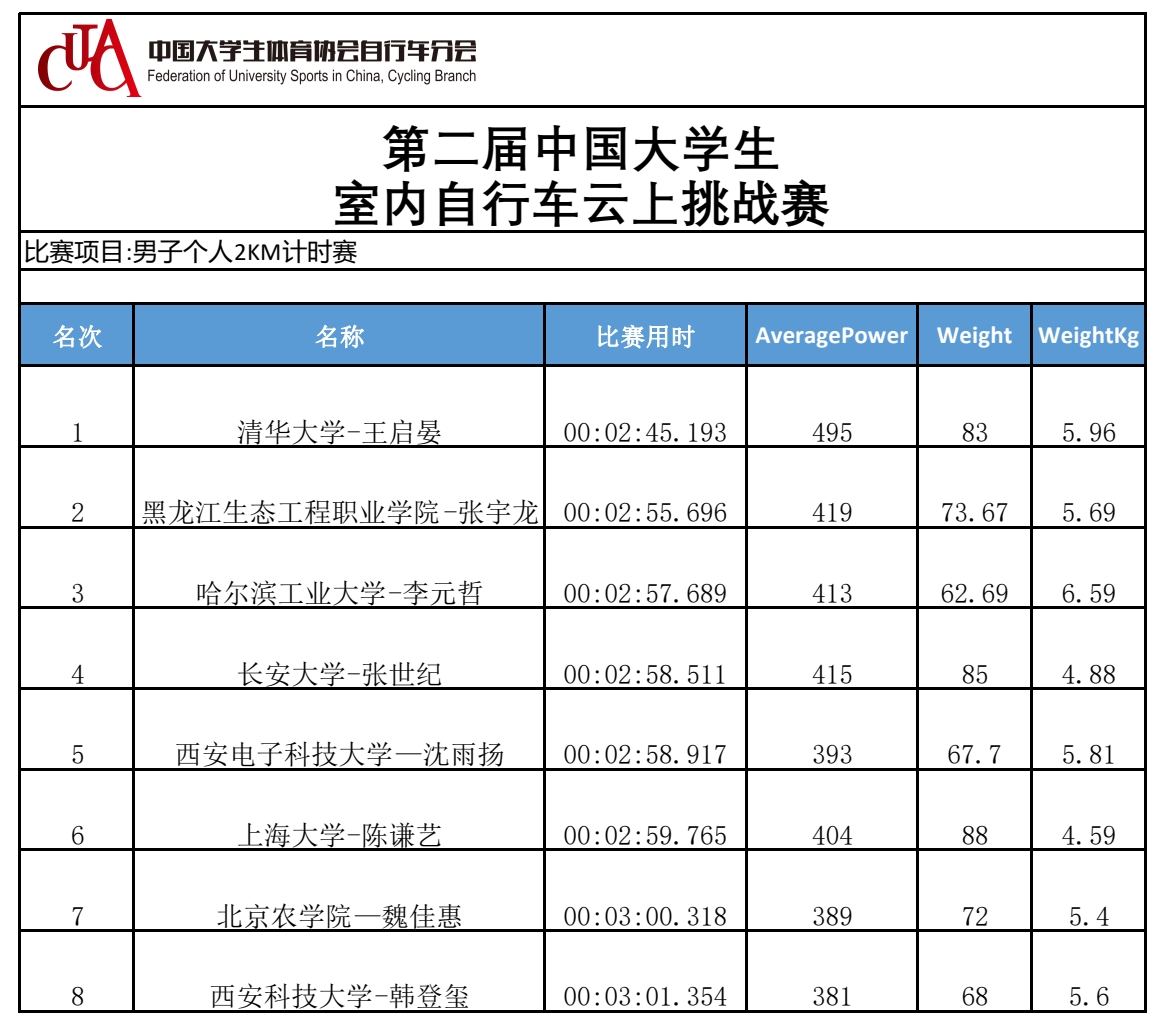Select the Weight column header
Viewport: 1165px width, 1016px height.
974,335
